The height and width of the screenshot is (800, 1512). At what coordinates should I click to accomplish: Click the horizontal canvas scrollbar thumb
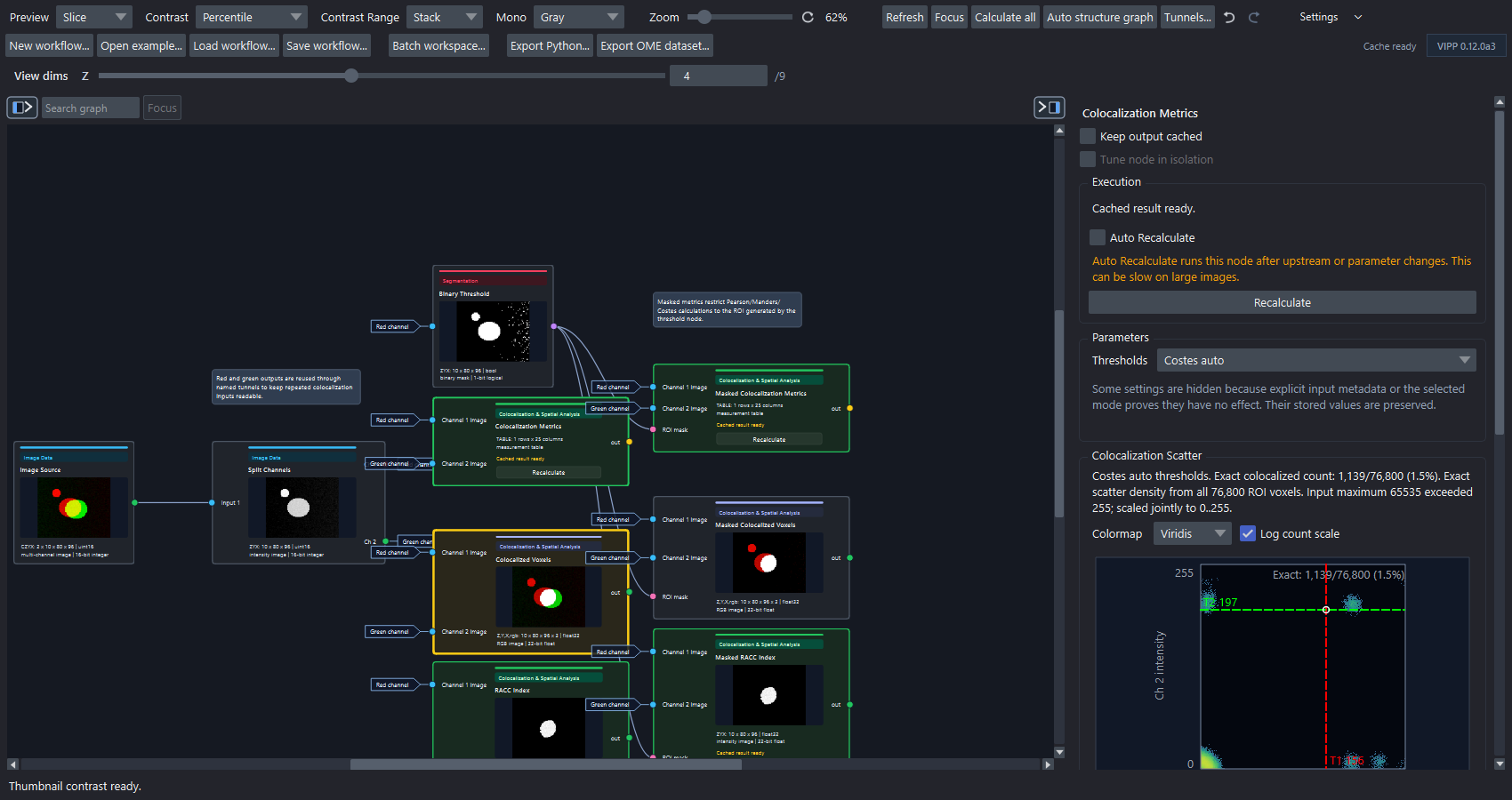point(546,764)
